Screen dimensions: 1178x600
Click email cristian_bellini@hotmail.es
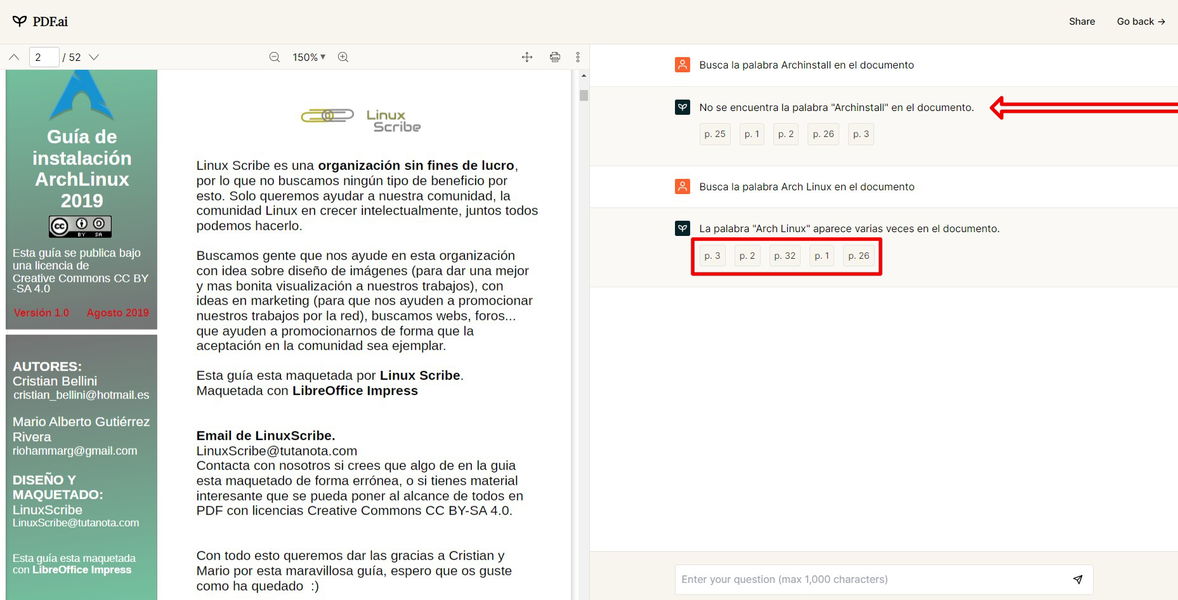81,395
